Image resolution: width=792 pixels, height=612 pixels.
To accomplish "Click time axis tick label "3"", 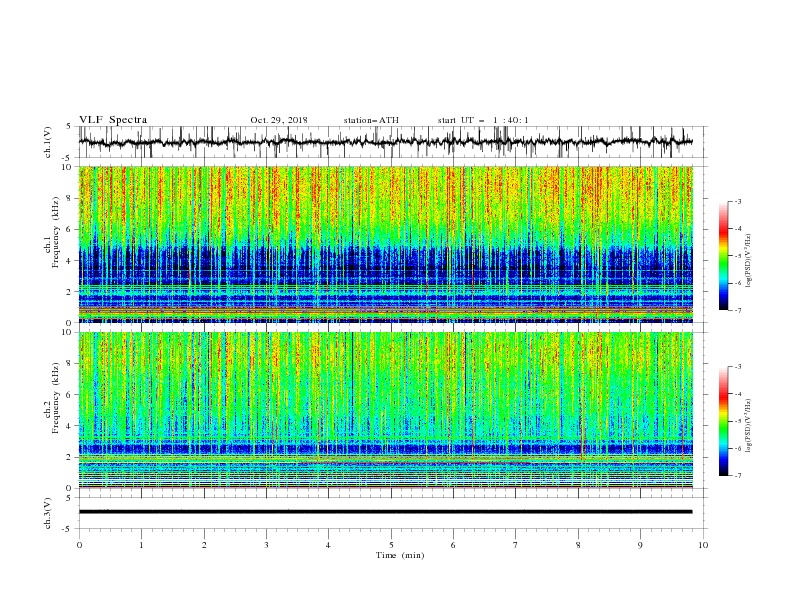I will point(266,545).
